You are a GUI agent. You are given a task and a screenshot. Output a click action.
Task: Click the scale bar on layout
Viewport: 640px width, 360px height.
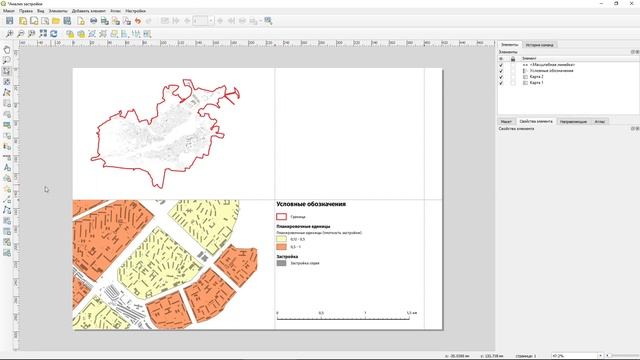pyautogui.click(x=346, y=315)
